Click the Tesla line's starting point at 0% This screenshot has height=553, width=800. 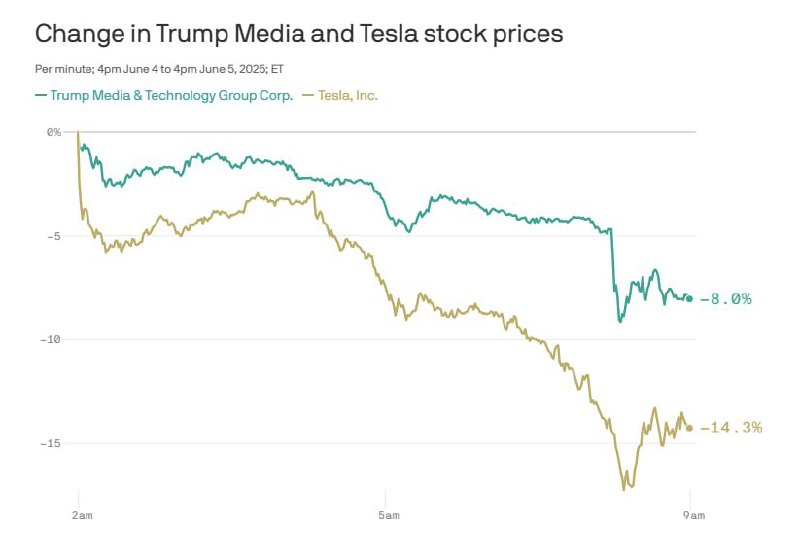78,132
